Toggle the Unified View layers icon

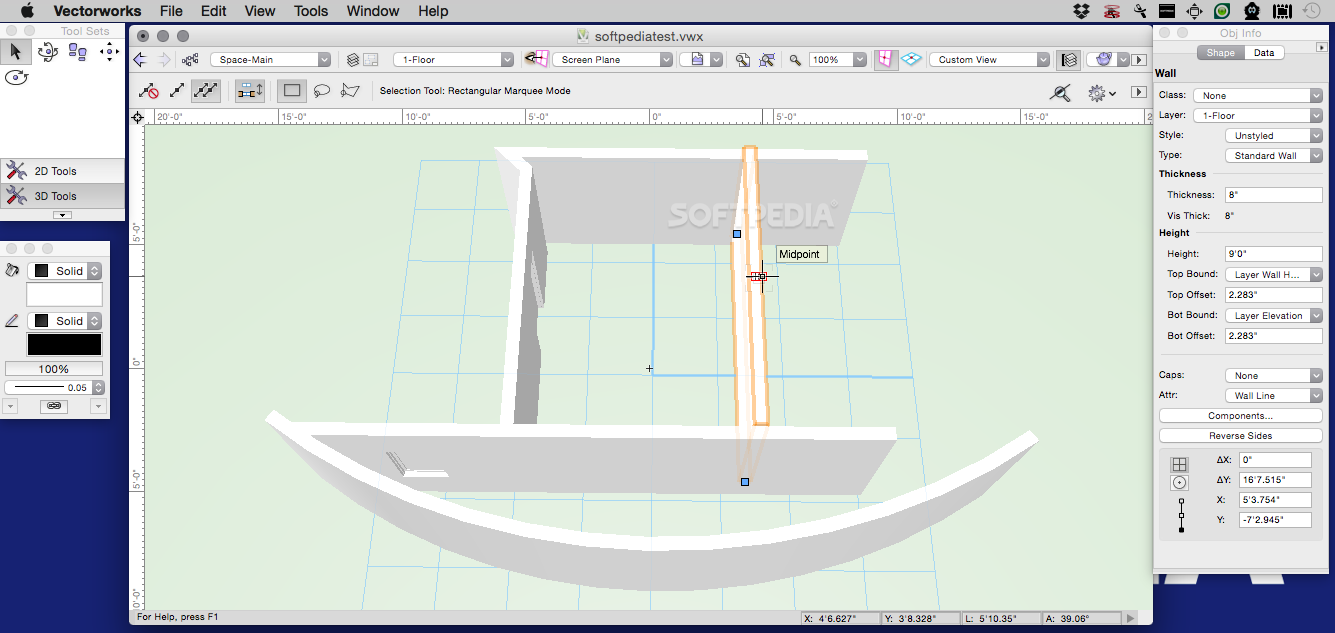[1068, 59]
